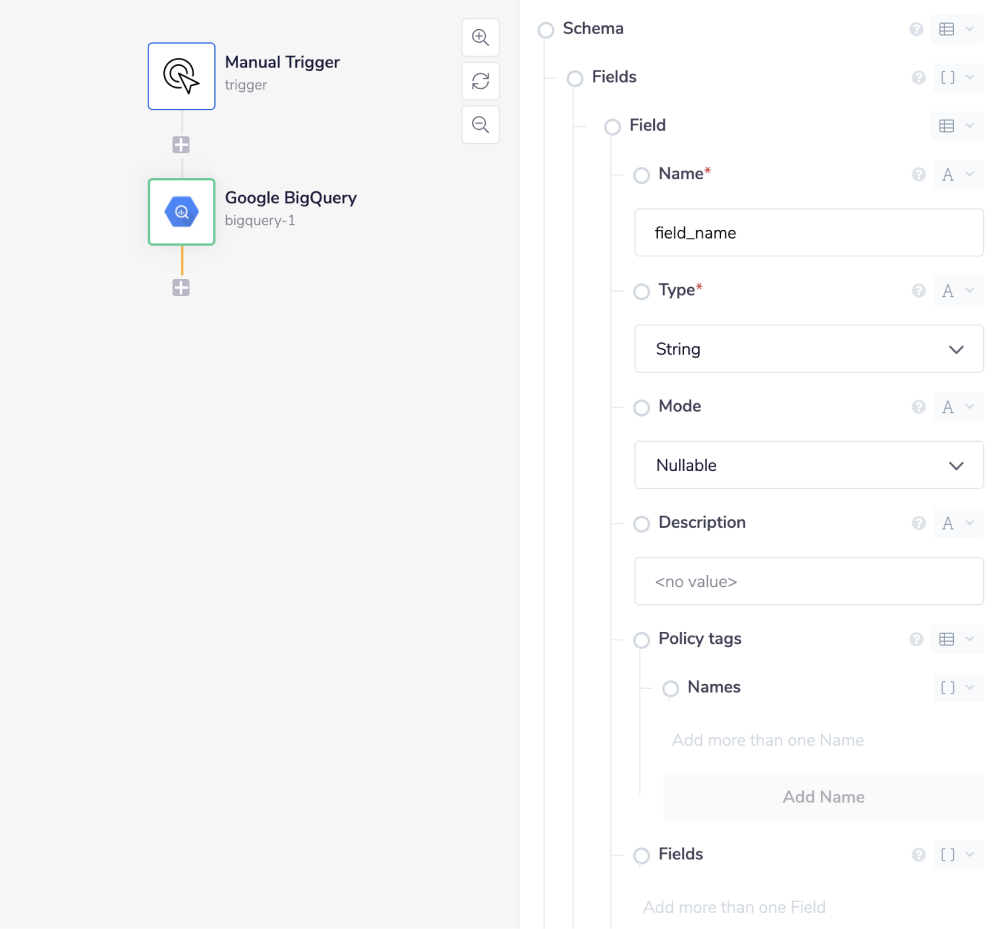Open the Type dropdown showing String

(x=808, y=348)
